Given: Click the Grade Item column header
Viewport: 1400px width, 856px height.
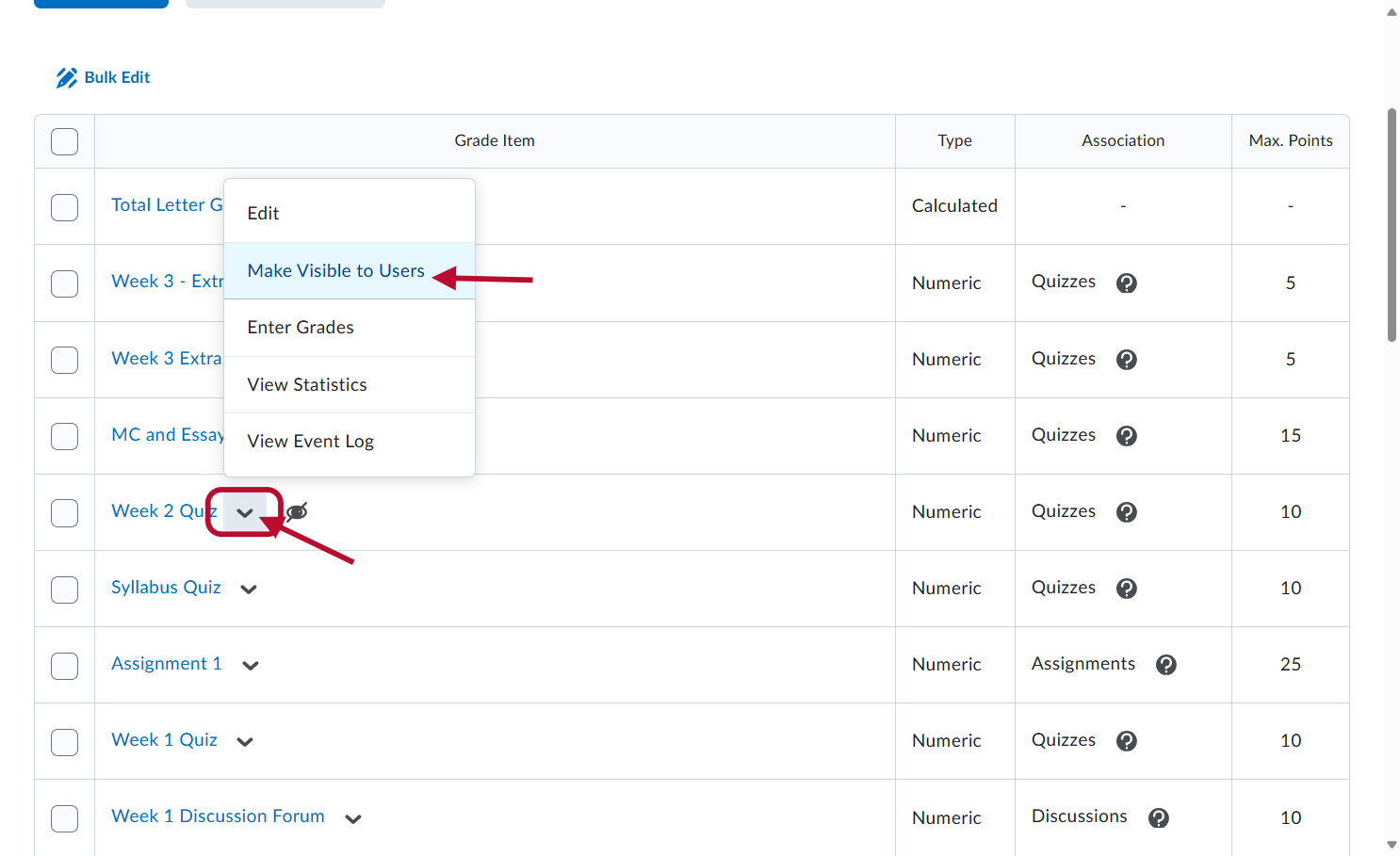Looking at the screenshot, I should click(x=495, y=141).
